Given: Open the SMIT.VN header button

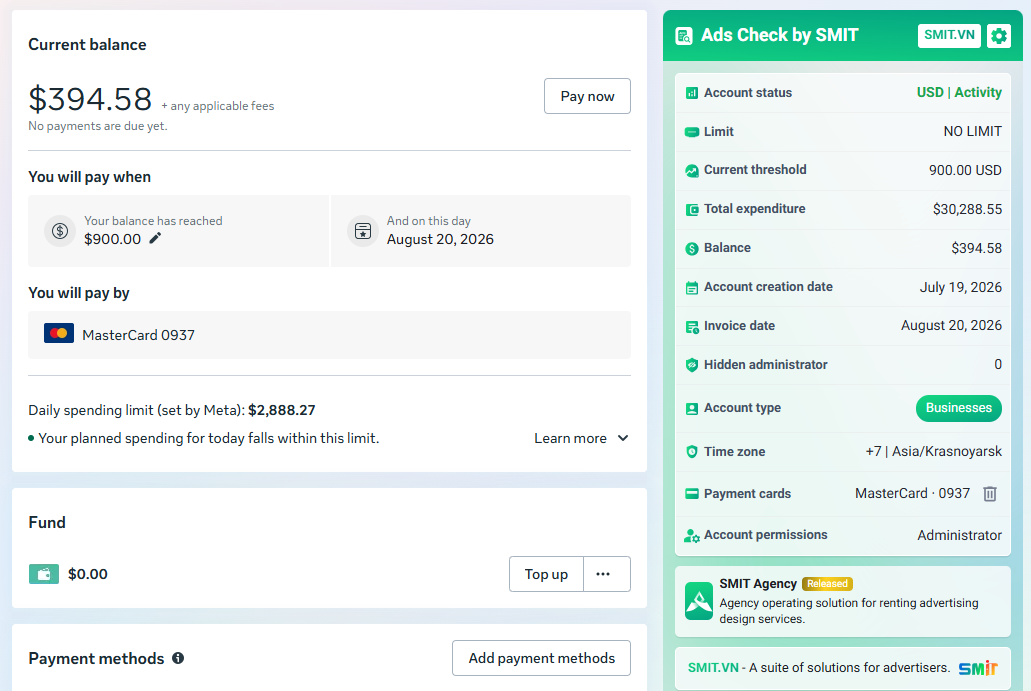Looking at the screenshot, I should [x=949, y=36].
